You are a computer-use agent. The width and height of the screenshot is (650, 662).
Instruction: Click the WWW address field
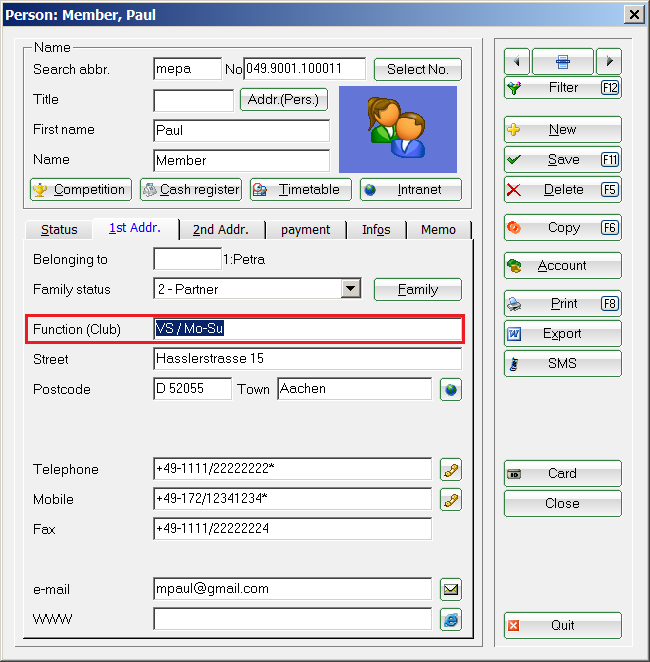click(x=292, y=619)
